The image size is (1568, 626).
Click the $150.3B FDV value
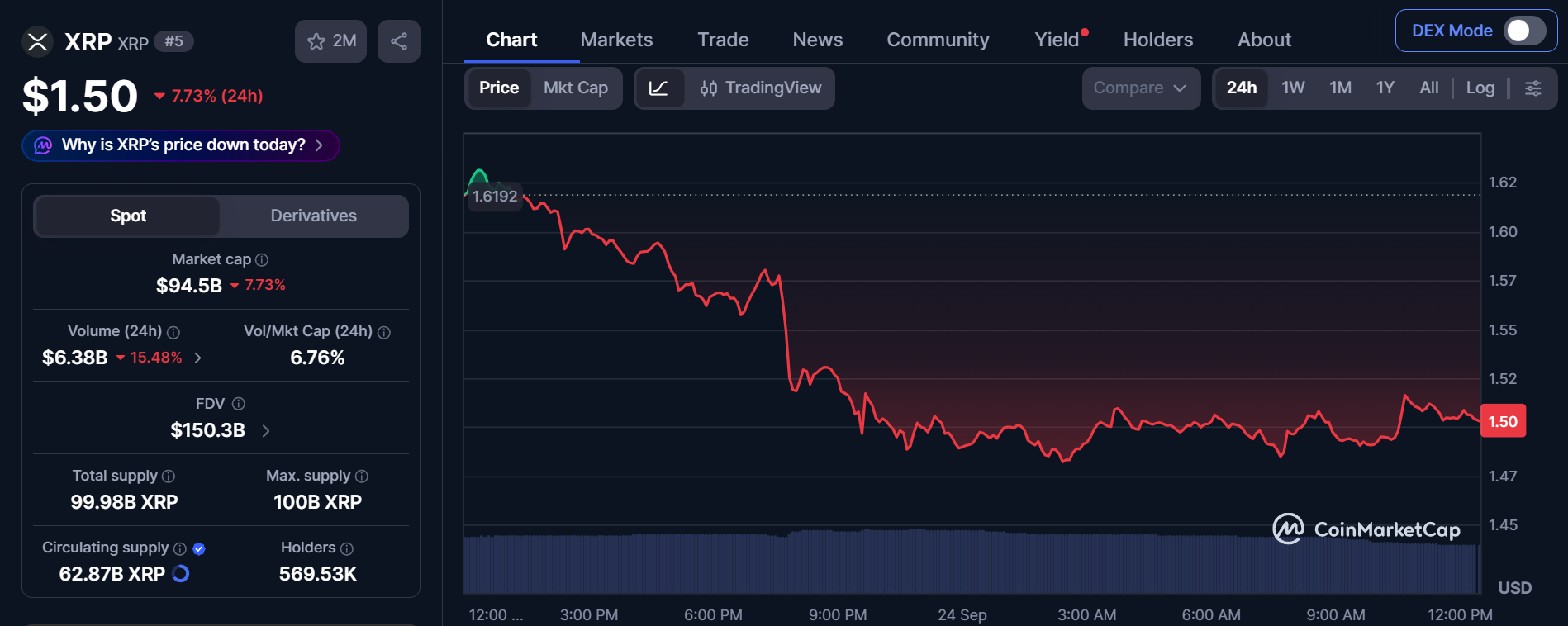point(208,430)
